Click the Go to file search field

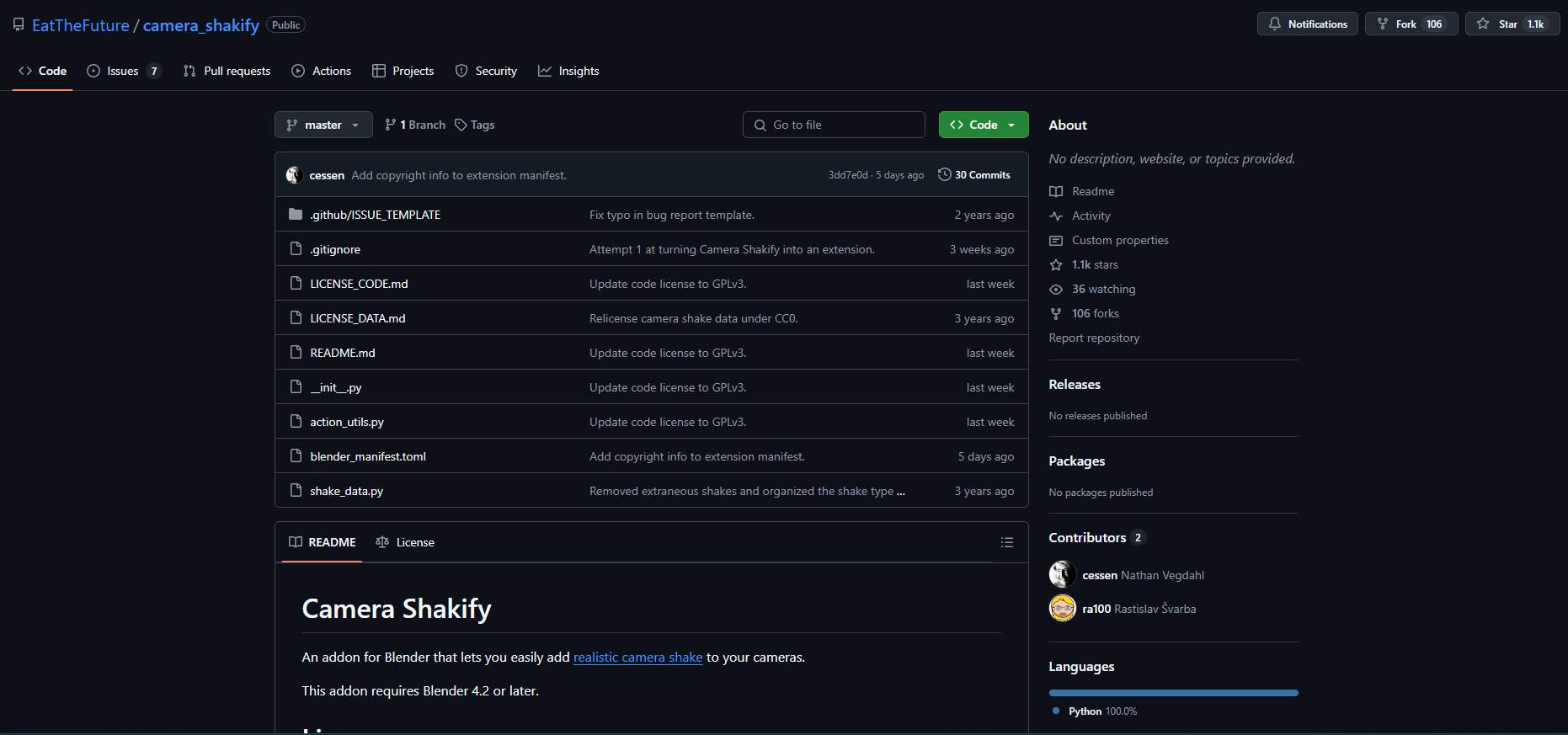pos(834,125)
